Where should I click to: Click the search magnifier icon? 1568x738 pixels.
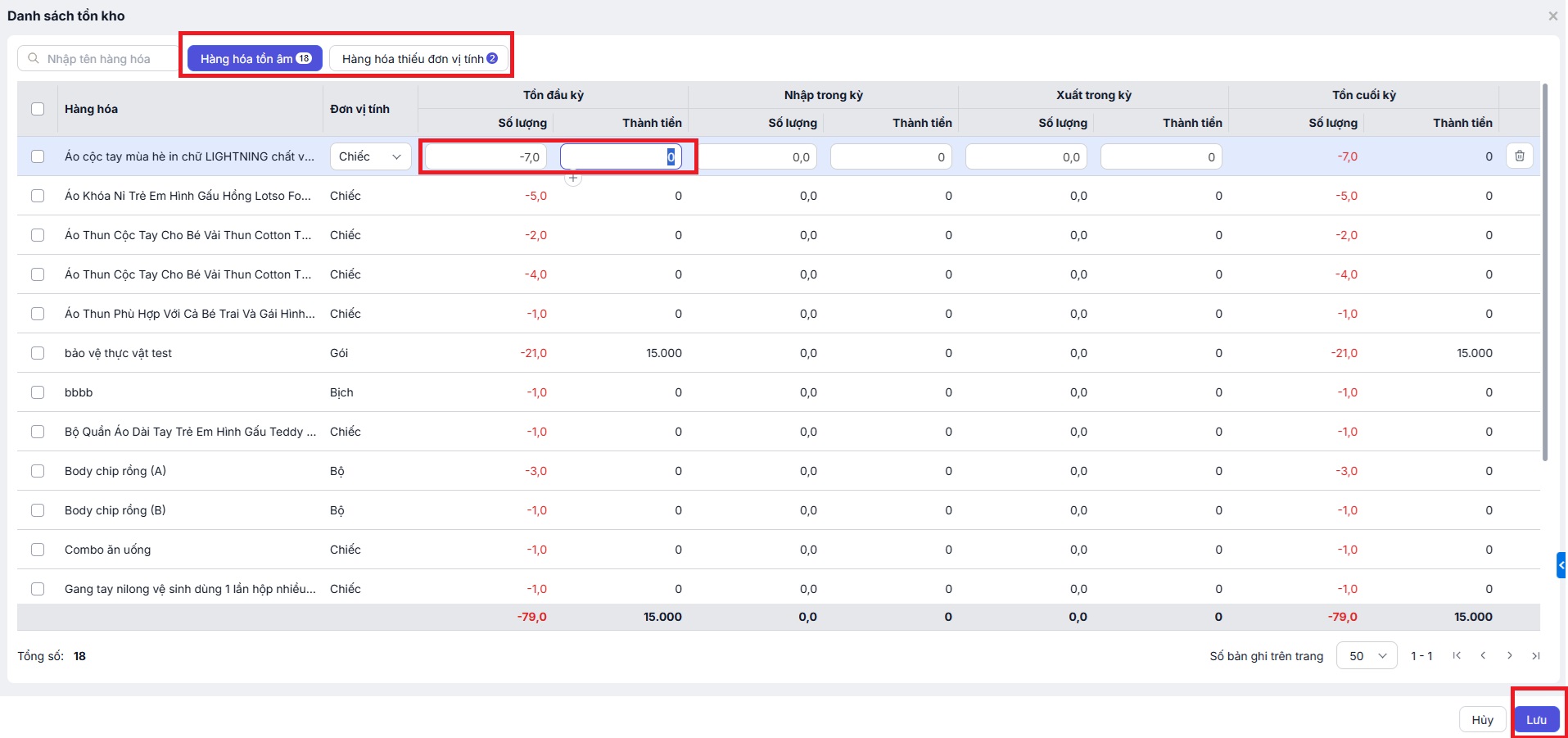[x=34, y=59]
